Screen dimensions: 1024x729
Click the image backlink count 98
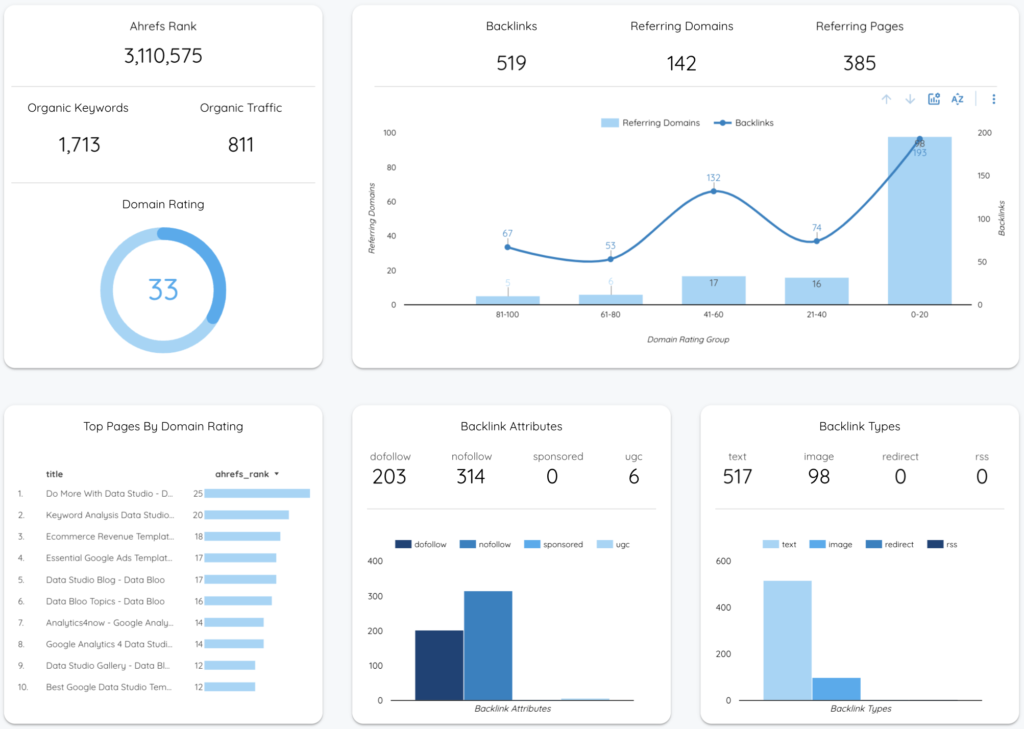point(819,477)
